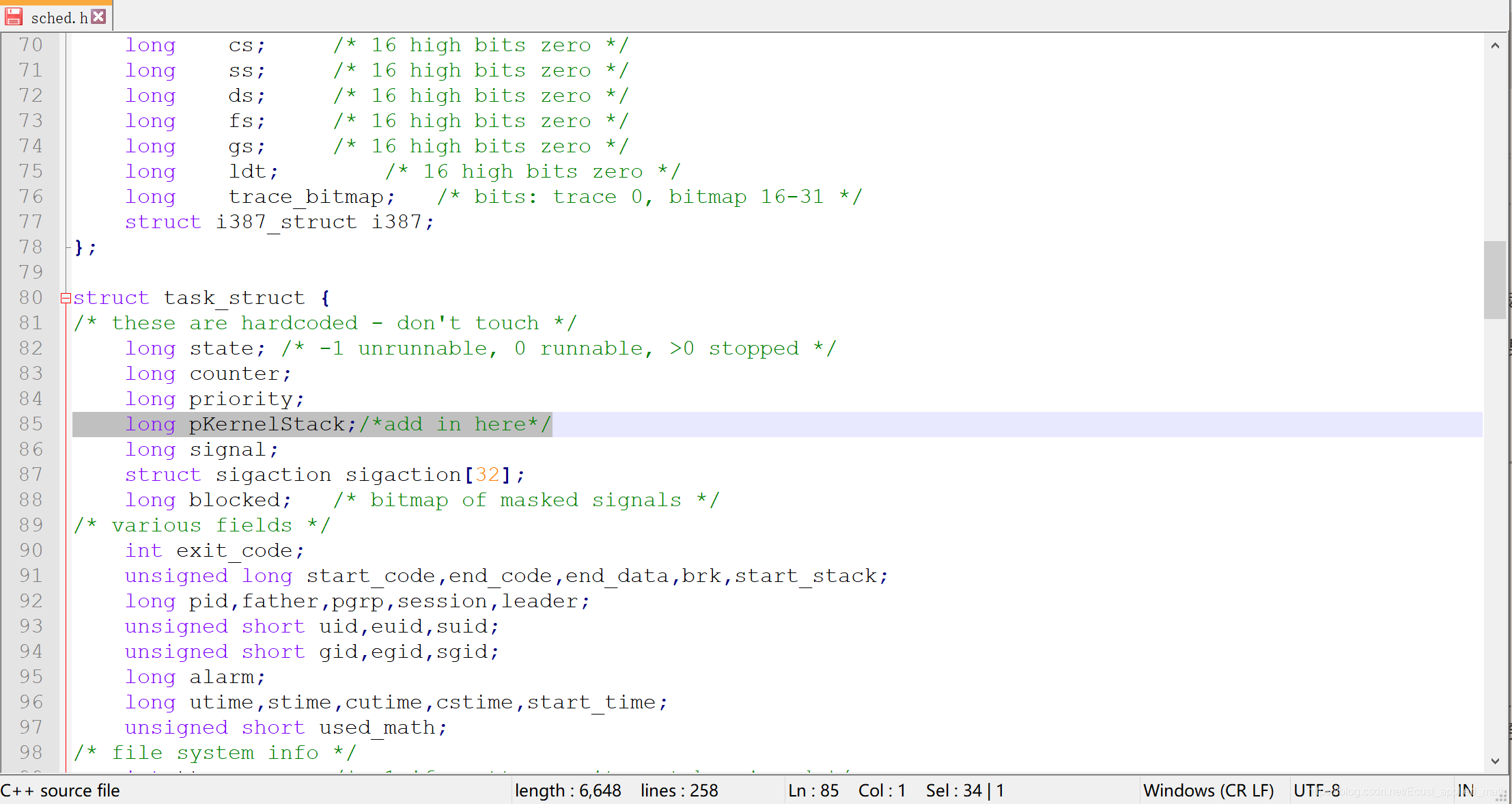
Task: Click the vertical scrollbar track below the thumb
Action: pyautogui.click(x=1495, y=533)
